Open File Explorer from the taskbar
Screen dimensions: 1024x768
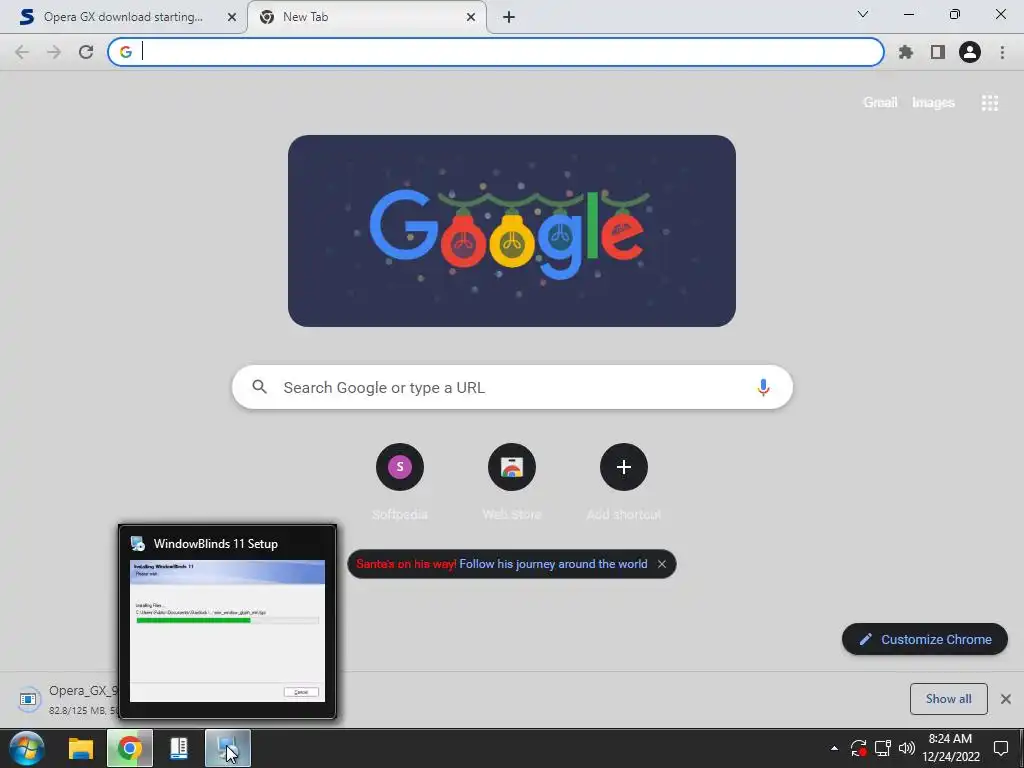[x=81, y=748]
